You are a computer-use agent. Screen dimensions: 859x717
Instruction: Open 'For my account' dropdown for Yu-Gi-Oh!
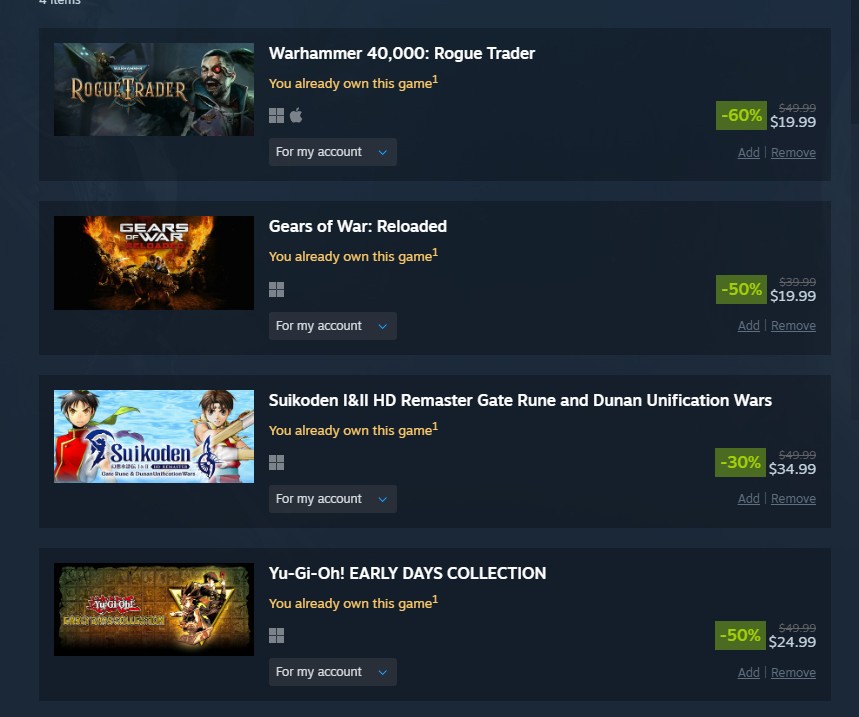tap(333, 672)
